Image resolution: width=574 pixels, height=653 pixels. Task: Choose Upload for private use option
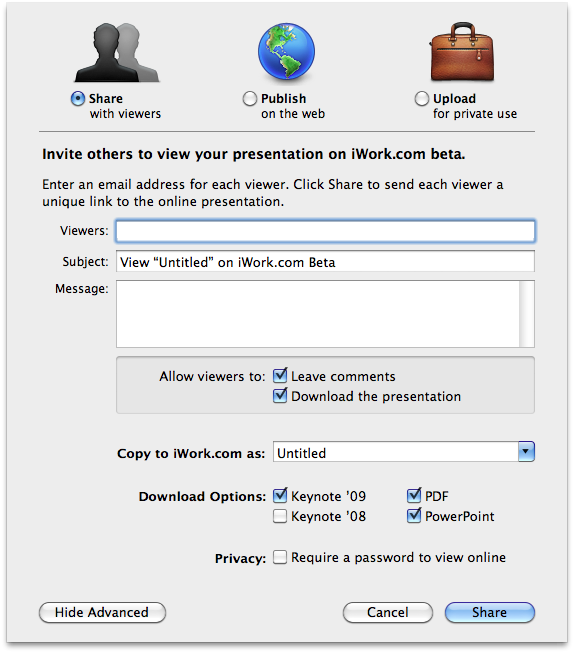(422, 99)
